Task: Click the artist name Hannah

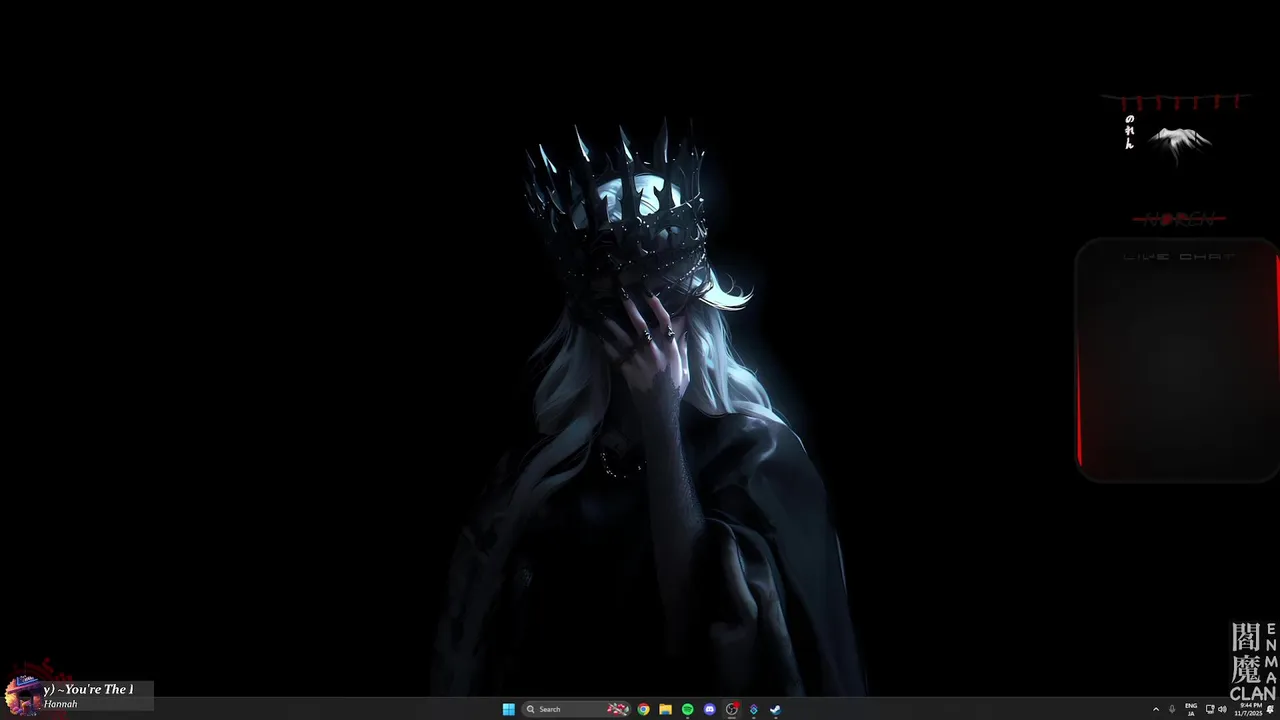Action: click(x=61, y=704)
